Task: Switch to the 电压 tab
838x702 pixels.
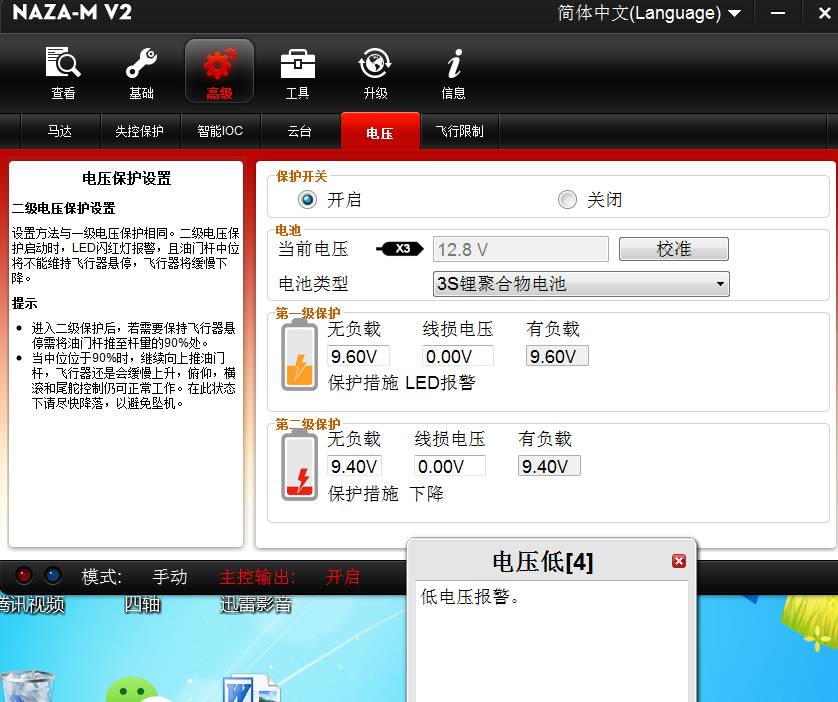Action: click(380, 131)
